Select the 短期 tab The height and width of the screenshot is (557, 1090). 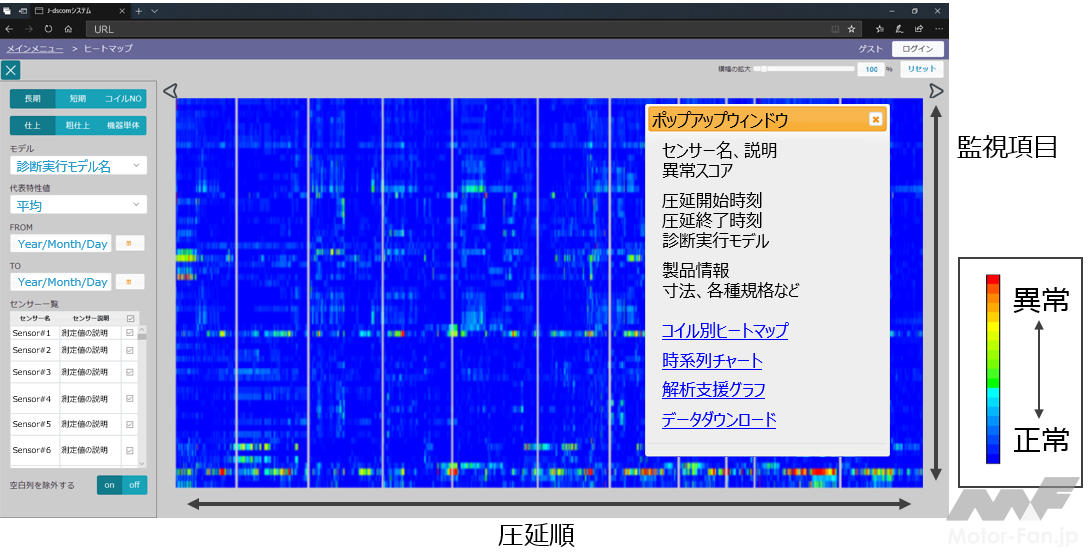click(78, 99)
